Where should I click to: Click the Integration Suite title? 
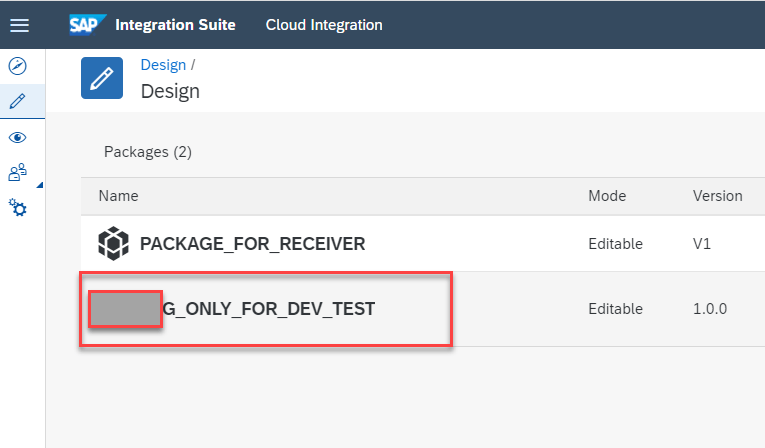176,24
